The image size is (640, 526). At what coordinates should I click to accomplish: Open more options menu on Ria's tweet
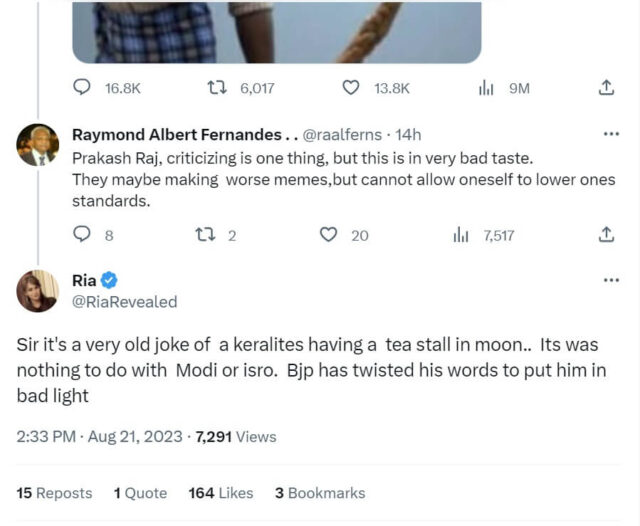click(x=611, y=281)
